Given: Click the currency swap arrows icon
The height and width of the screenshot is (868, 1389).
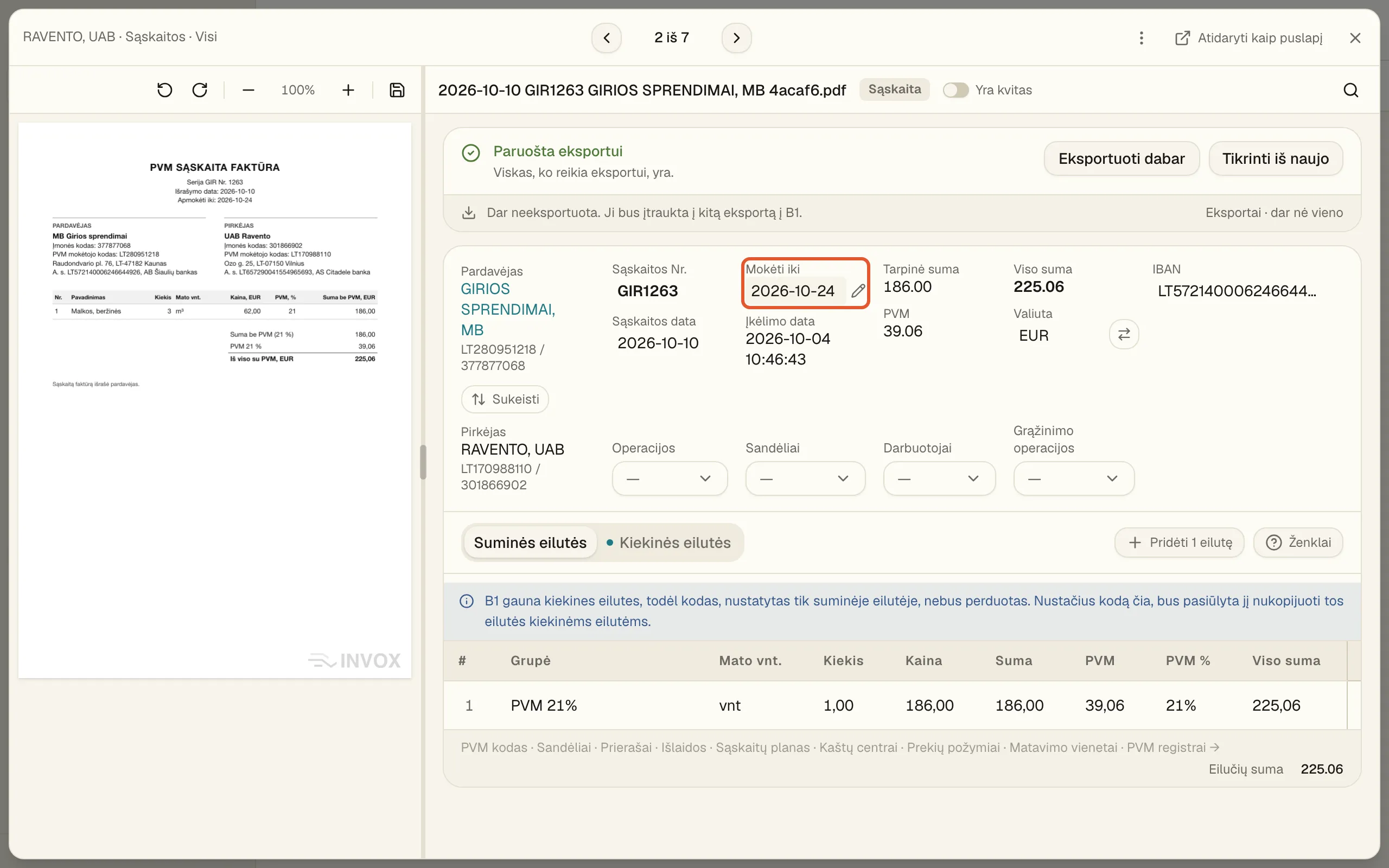Looking at the screenshot, I should (1124, 334).
